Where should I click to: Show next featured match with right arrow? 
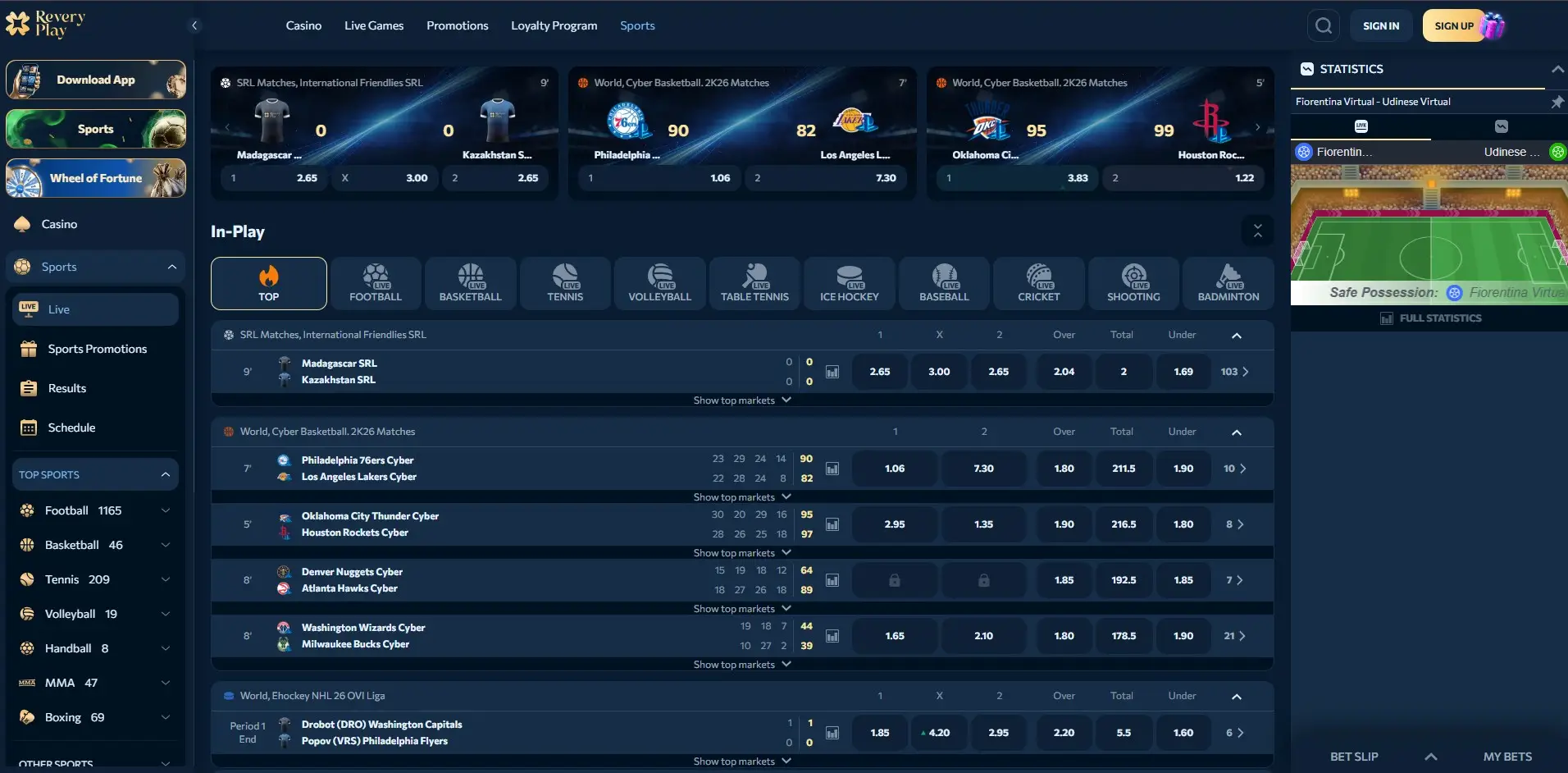(1257, 127)
